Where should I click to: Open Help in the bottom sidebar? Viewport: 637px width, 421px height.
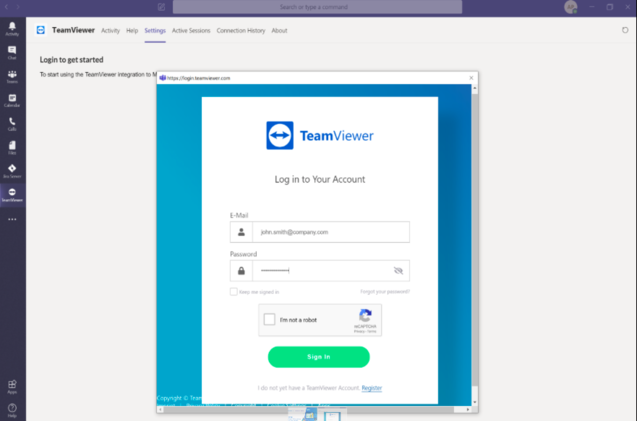coord(12,410)
